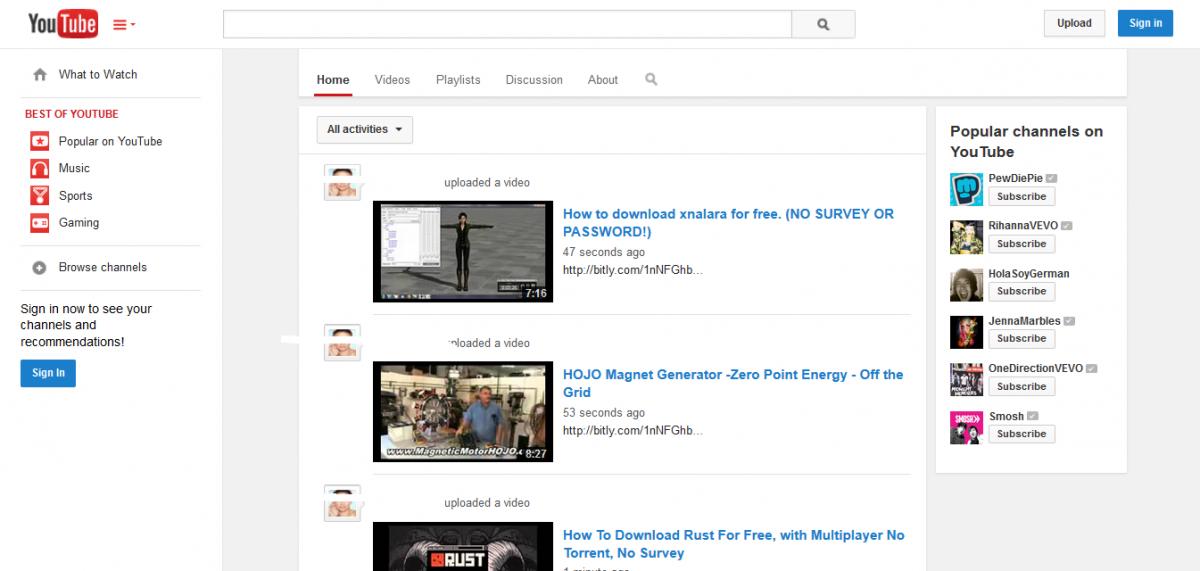The height and width of the screenshot is (571, 1200).
Task: Click the sidebar Sign In button
Action: (x=48, y=373)
